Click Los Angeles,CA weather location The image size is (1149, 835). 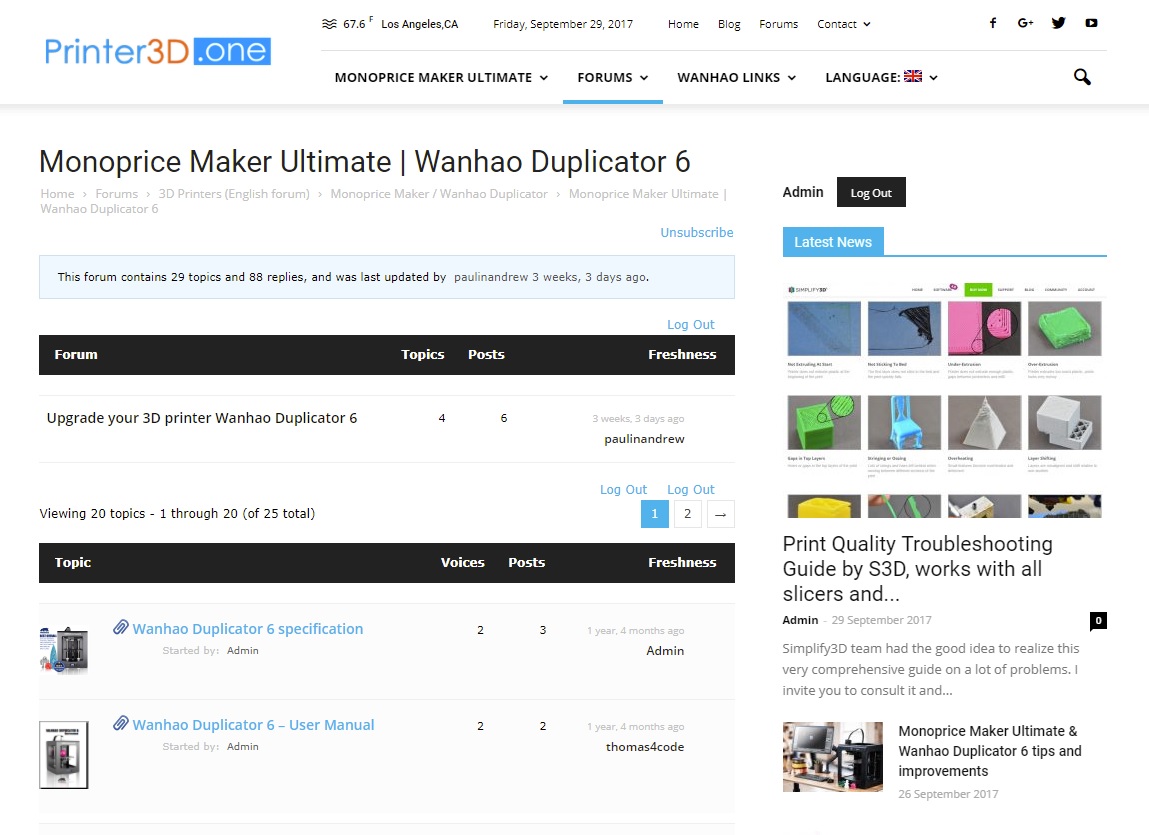(420, 24)
